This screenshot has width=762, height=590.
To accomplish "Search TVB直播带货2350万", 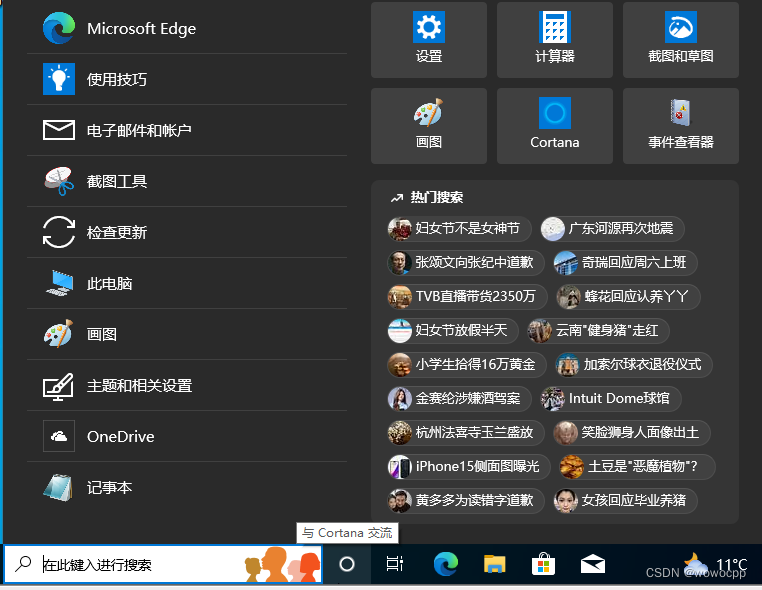I will (x=467, y=296).
